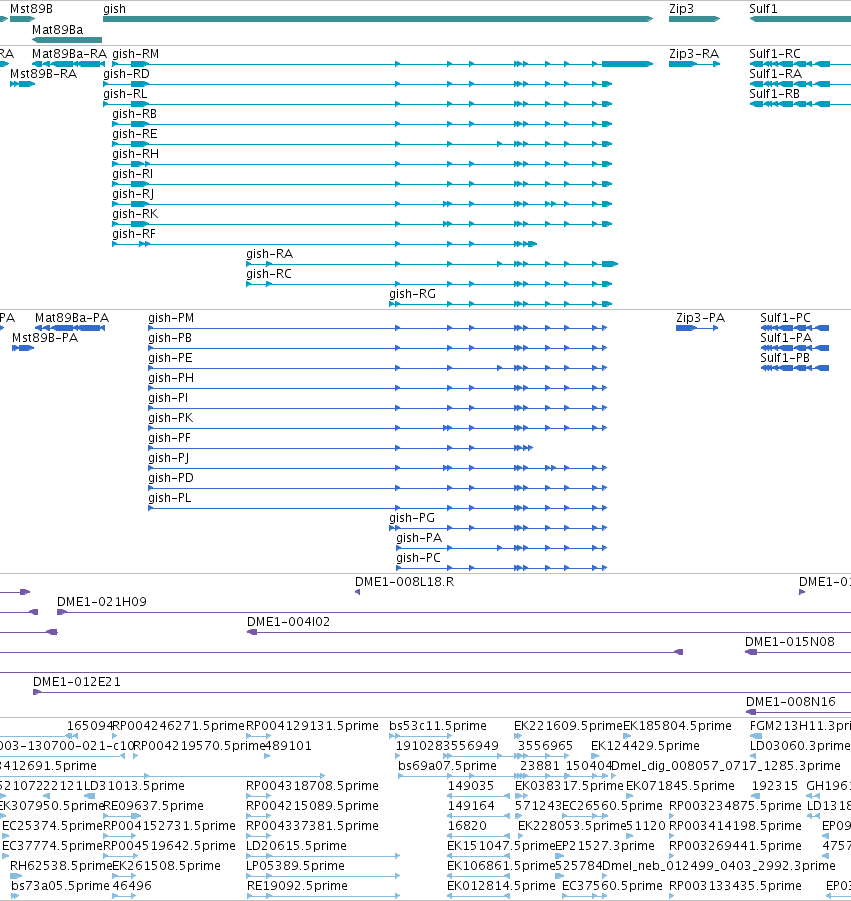The image size is (851, 901).
Task: Click the Sulf1 gene label
Action: pos(763,9)
